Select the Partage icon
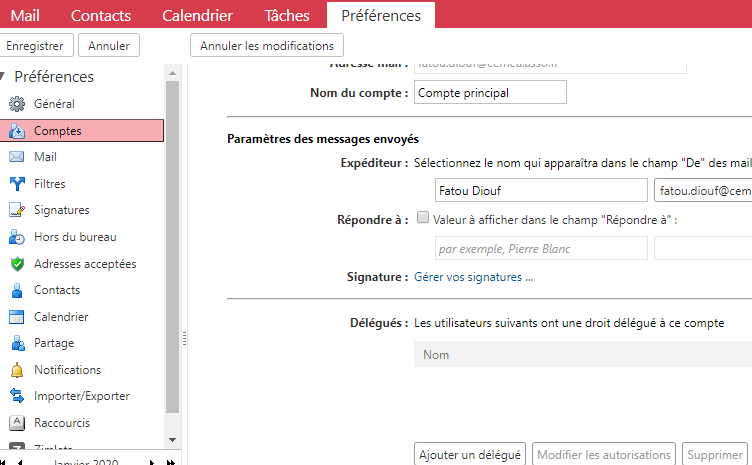The image size is (752, 465). point(16,343)
